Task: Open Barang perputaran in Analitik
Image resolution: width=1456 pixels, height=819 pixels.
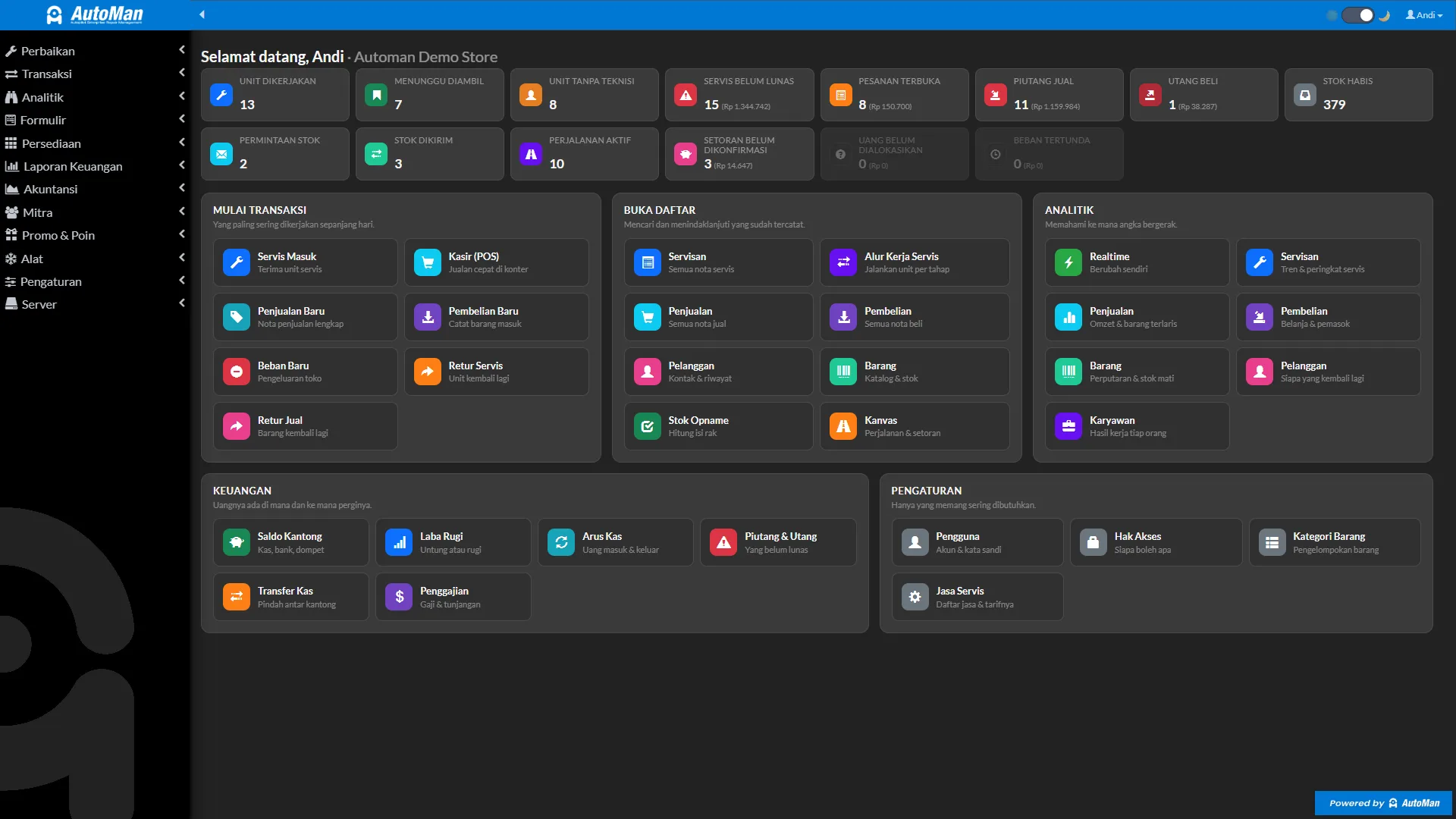Action: pyautogui.click(x=1137, y=372)
